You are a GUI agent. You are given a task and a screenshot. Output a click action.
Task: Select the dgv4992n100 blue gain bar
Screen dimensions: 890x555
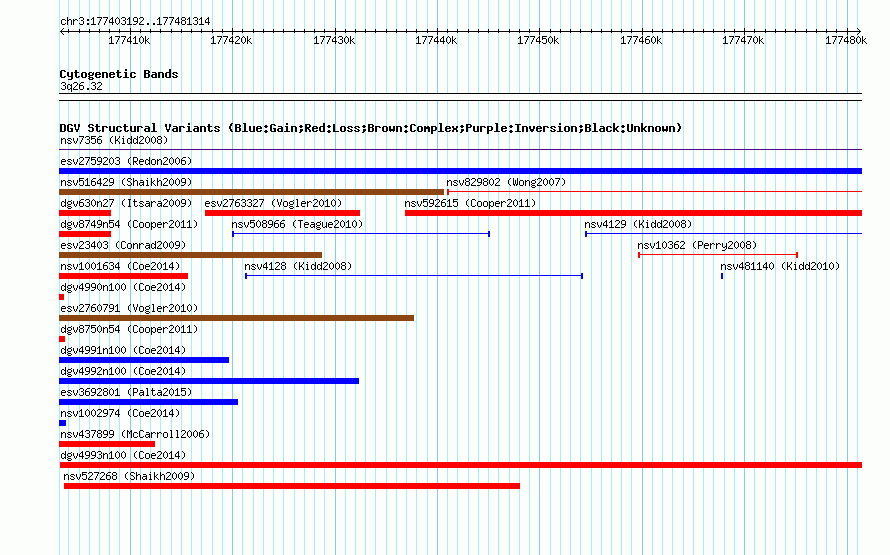209,381
